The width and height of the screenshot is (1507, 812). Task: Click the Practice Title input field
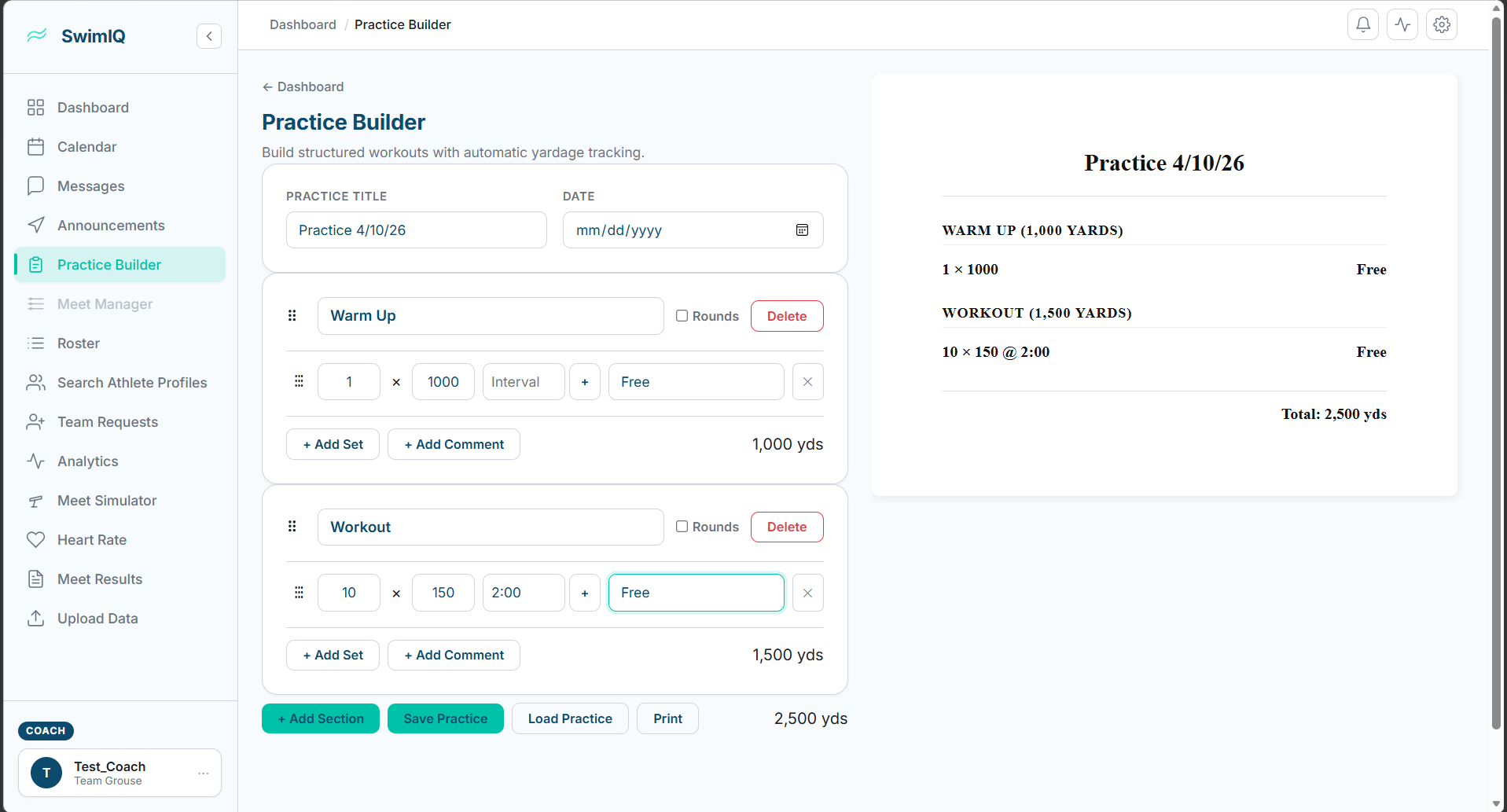click(416, 230)
